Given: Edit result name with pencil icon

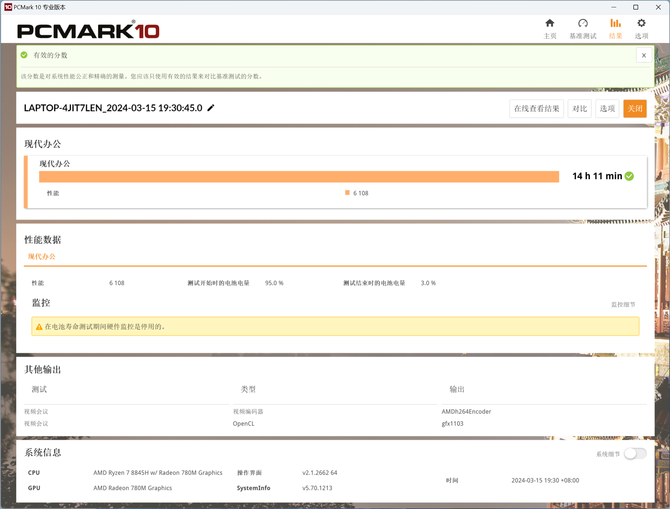Looking at the screenshot, I should (x=211, y=108).
